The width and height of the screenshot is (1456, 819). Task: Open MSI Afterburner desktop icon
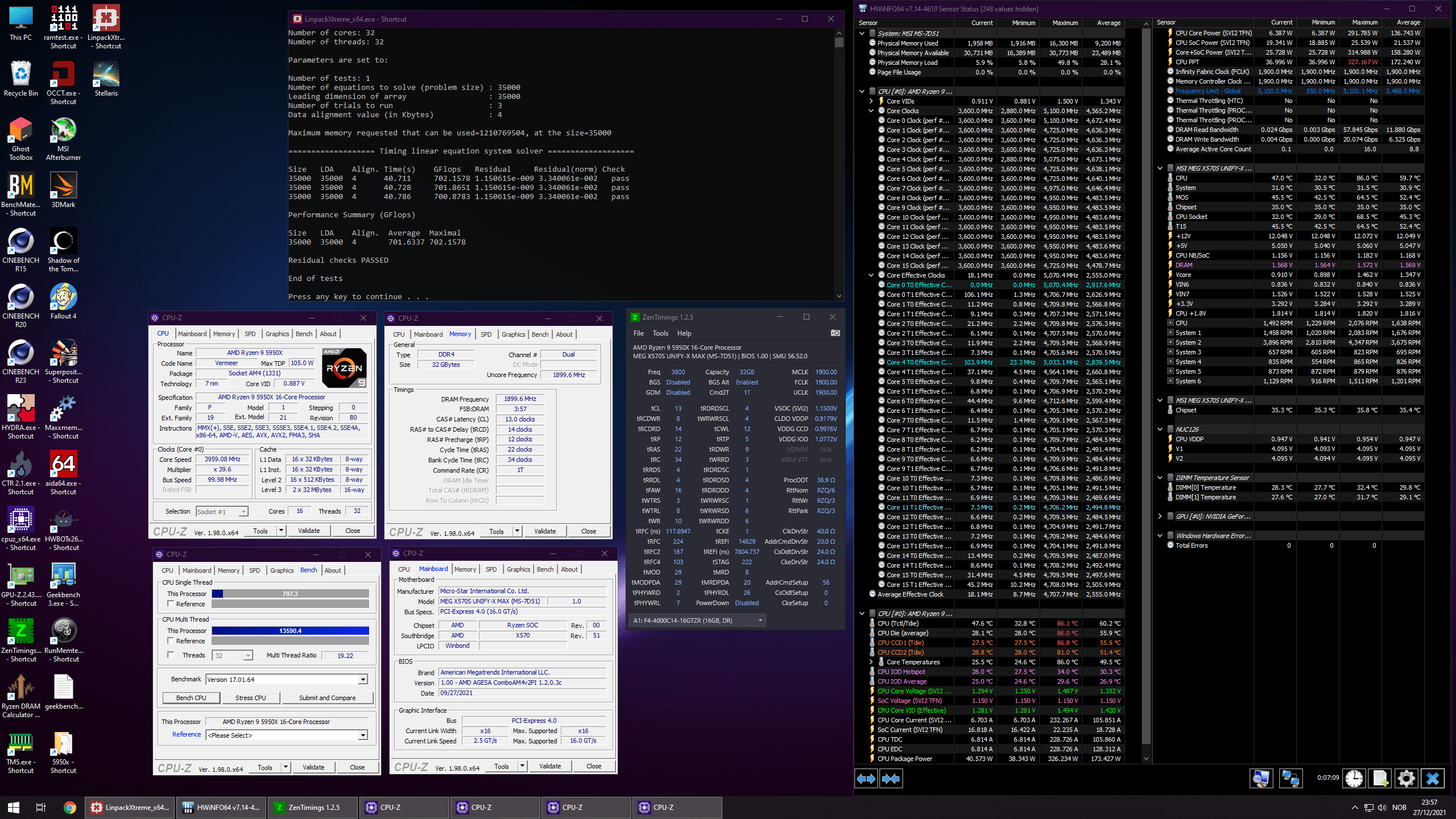pos(63,139)
